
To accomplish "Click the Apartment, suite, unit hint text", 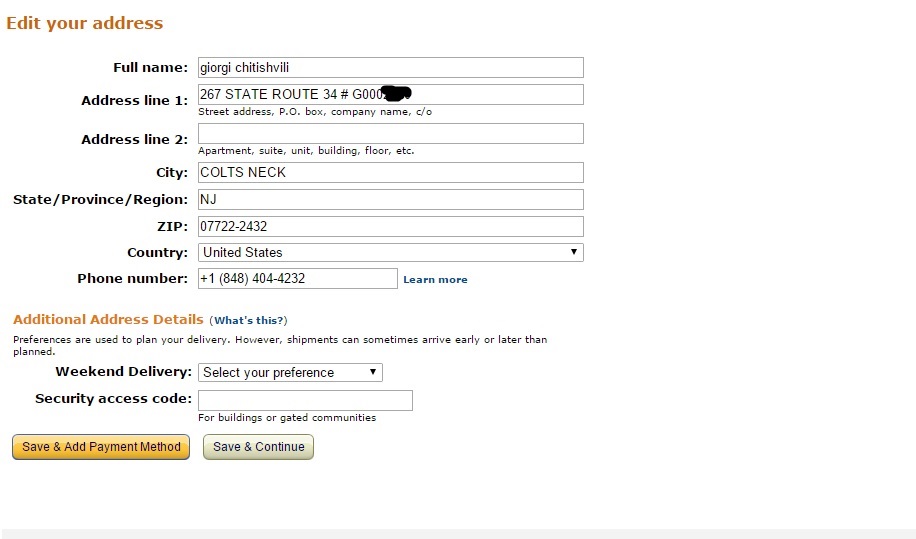I will tap(306, 151).
